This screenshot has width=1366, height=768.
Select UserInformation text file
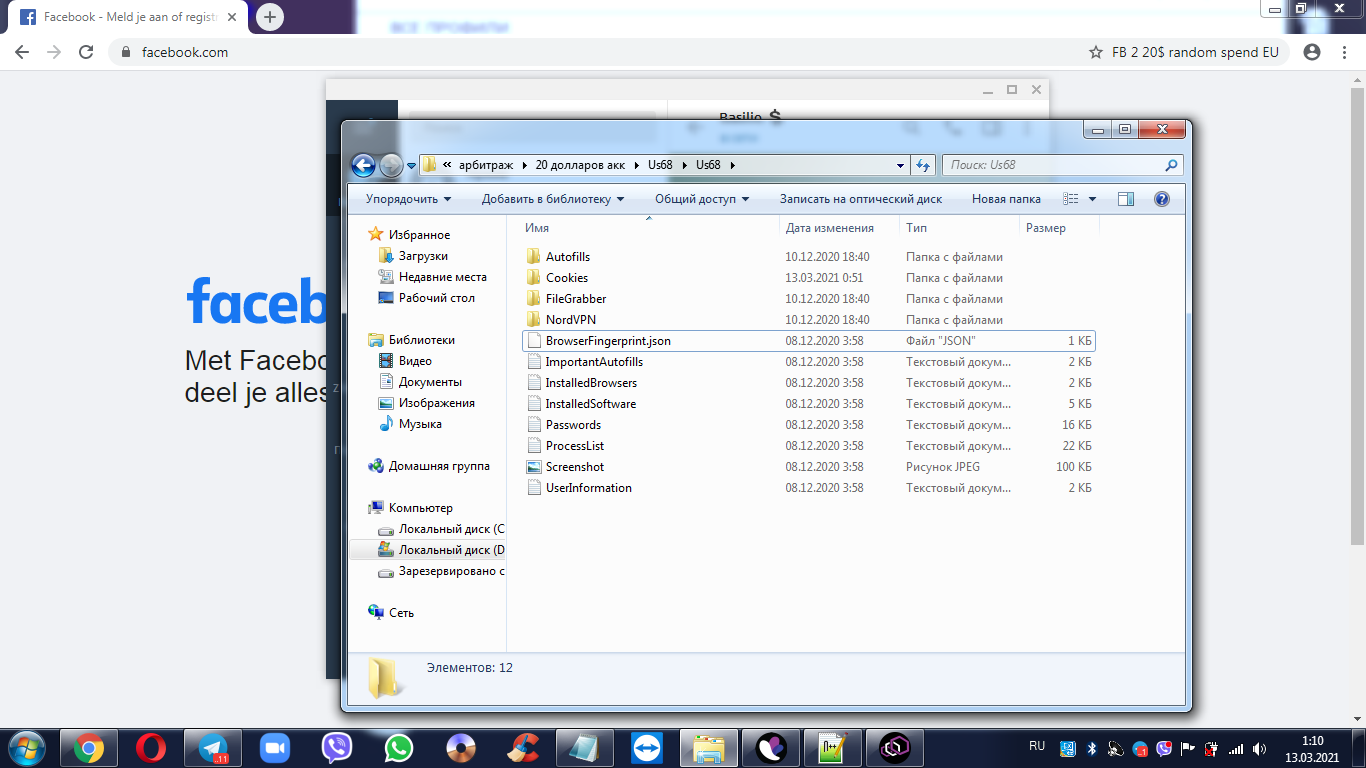point(588,488)
